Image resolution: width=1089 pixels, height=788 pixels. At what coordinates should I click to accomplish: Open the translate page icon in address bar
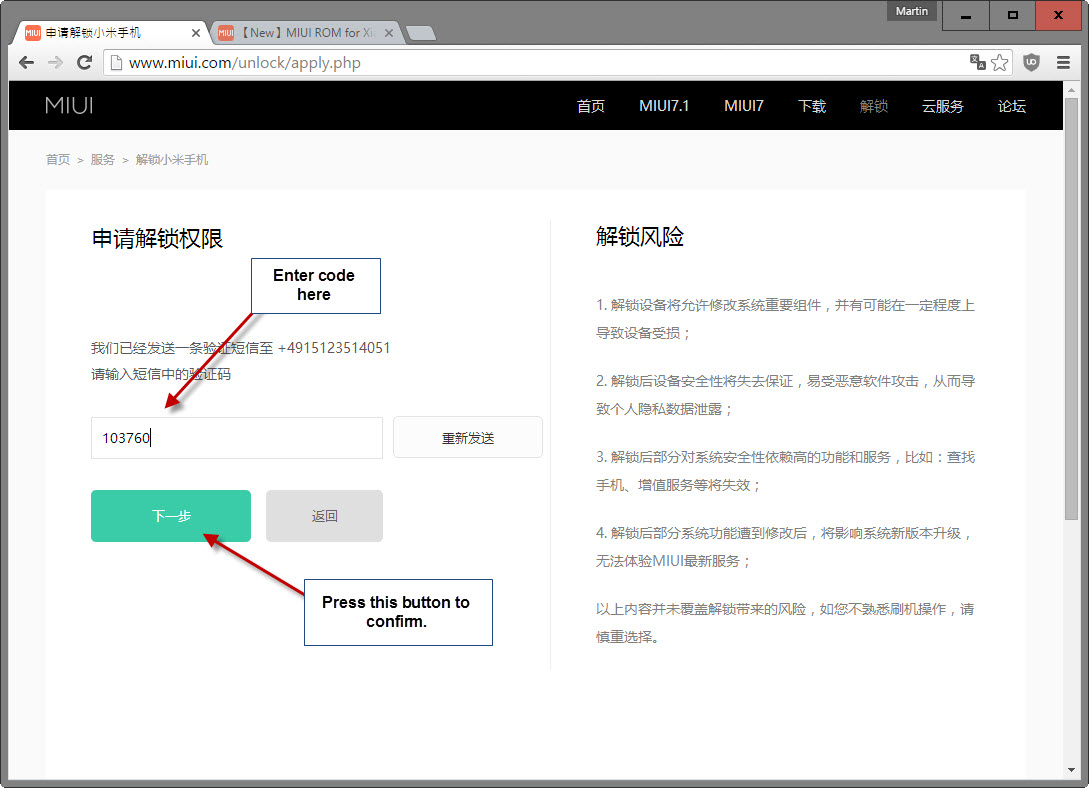(978, 62)
